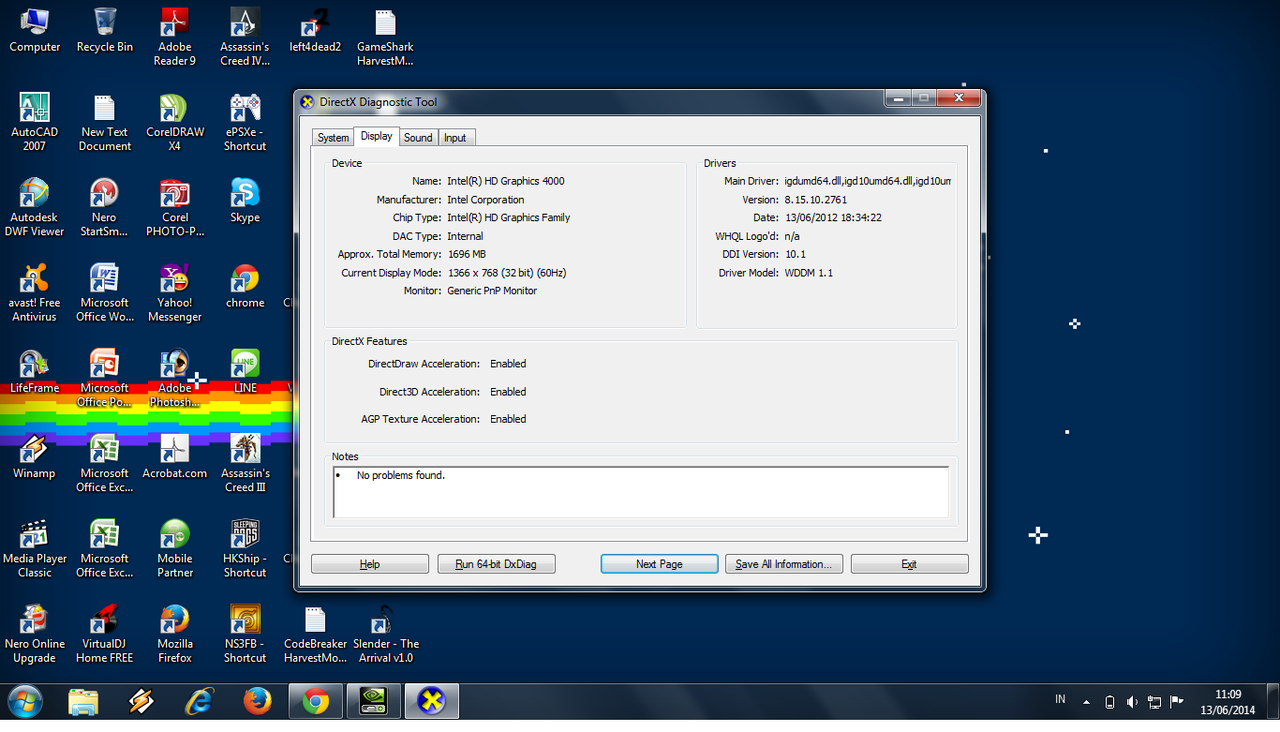This screenshot has height=732, width=1280.
Task: Click Run 64-bit DxDiag button
Action: [x=496, y=564]
